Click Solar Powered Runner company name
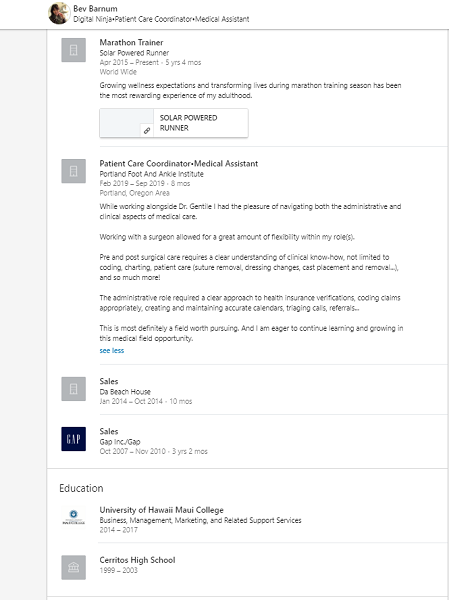This screenshot has width=449, height=600. click(134, 53)
